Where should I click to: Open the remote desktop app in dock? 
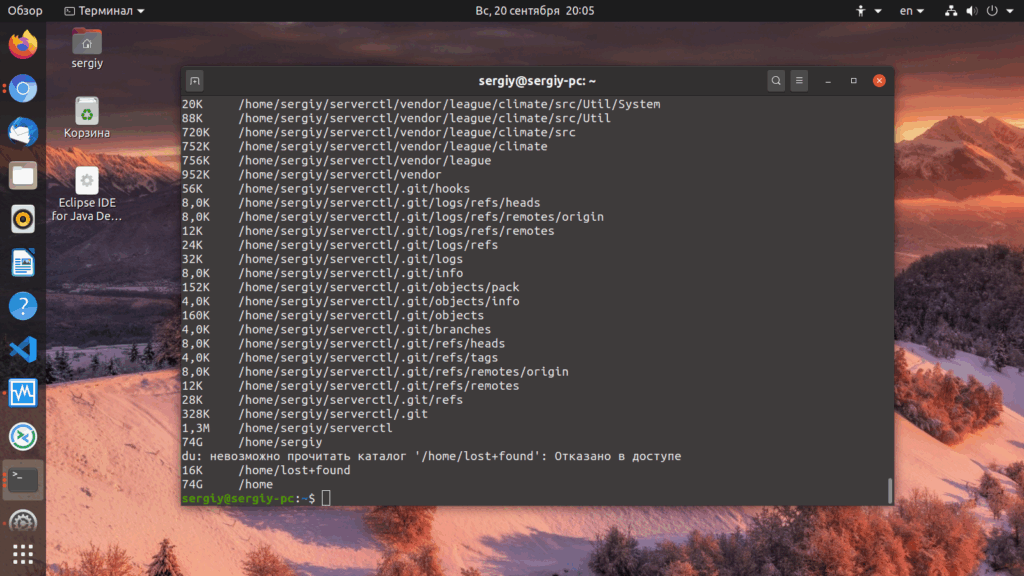coord(23,436)
